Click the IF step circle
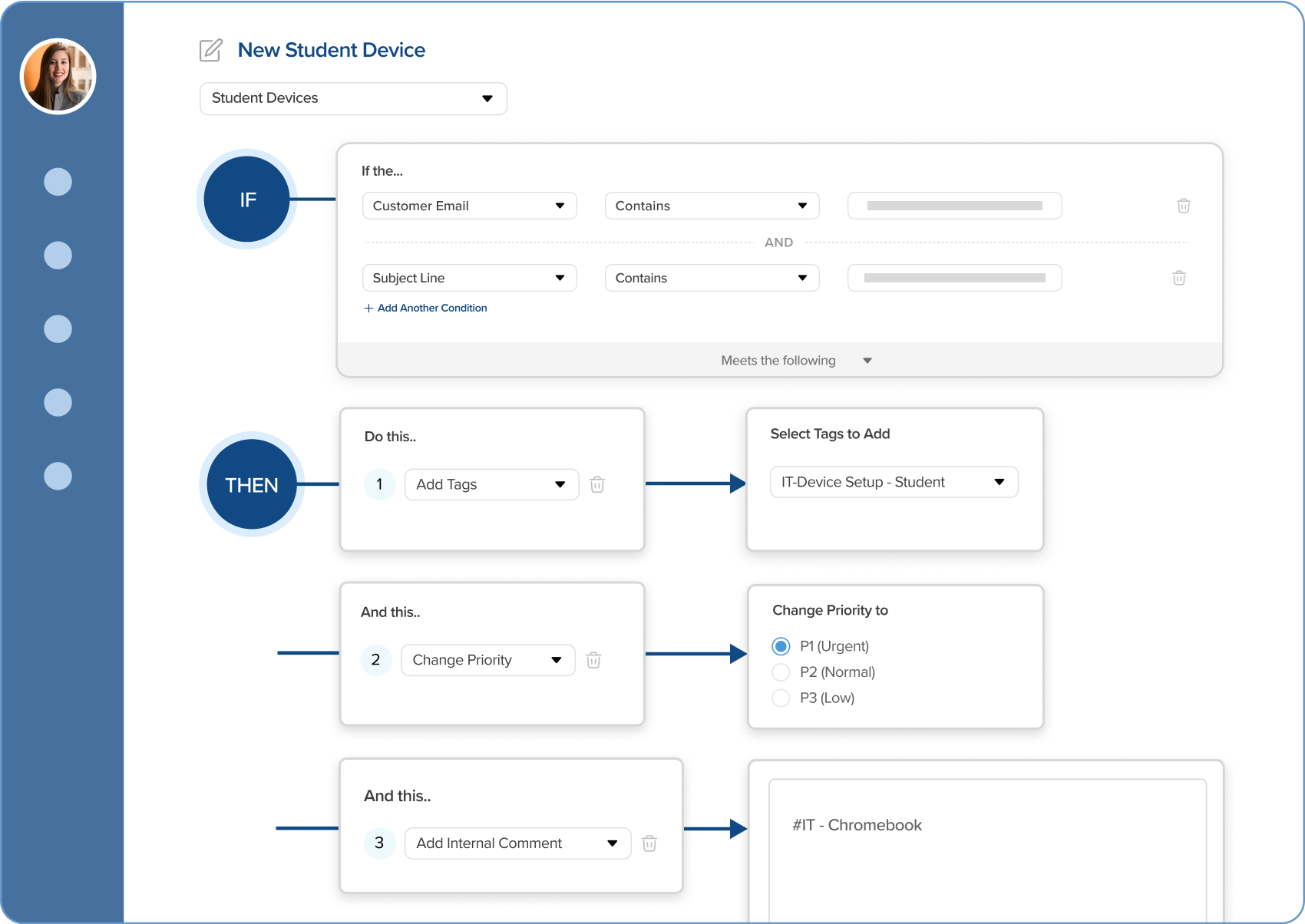This screenshot has height=924, width=1305. click(x=247, y=200)
